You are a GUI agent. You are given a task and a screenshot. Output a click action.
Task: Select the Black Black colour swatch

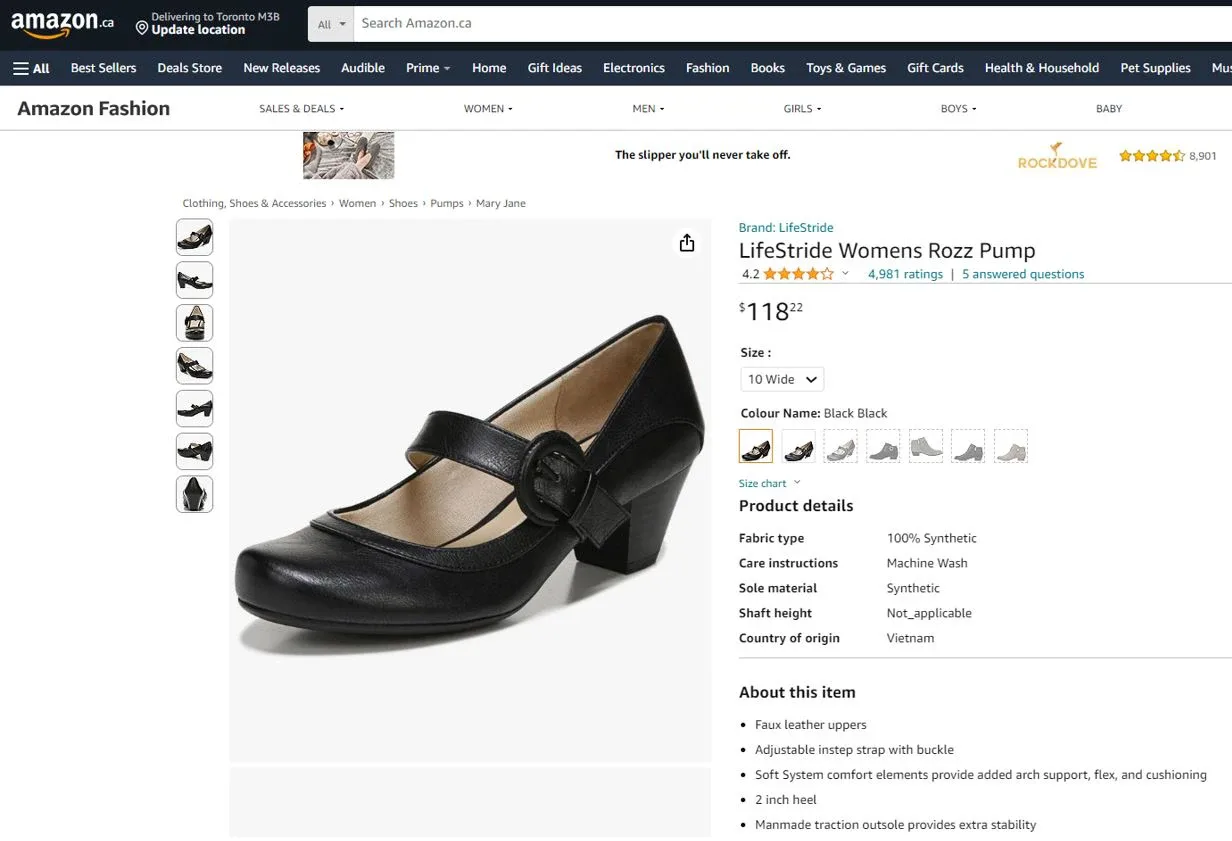[755, 445]
